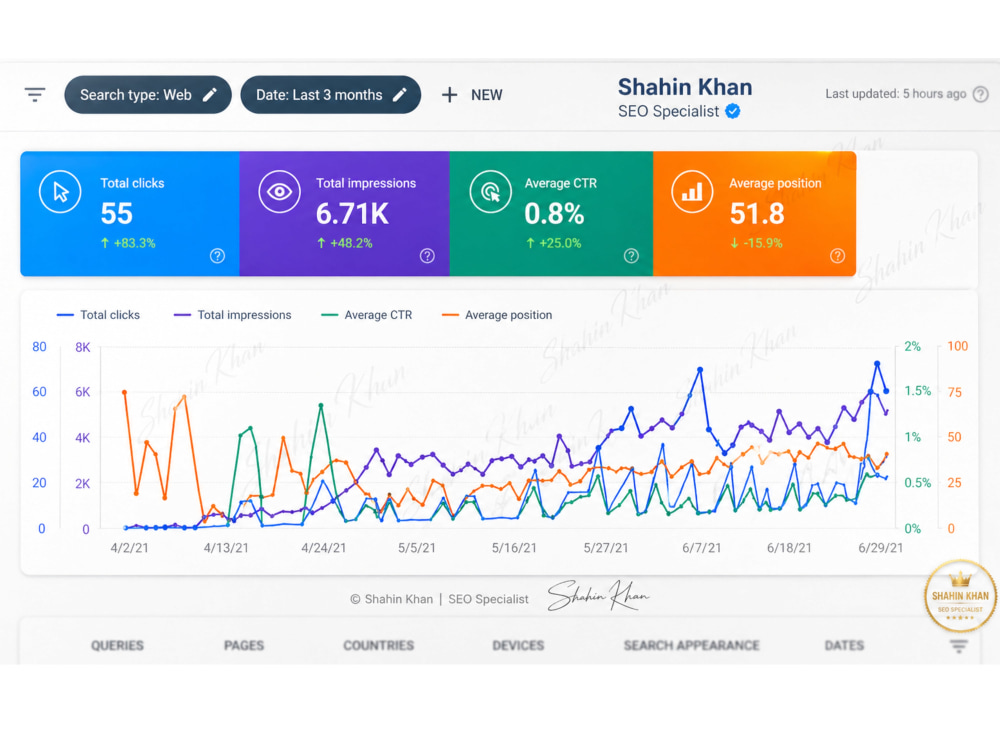Switch to the PAGES tab
The image size is (1000, 750).
(x=244, y=645)
